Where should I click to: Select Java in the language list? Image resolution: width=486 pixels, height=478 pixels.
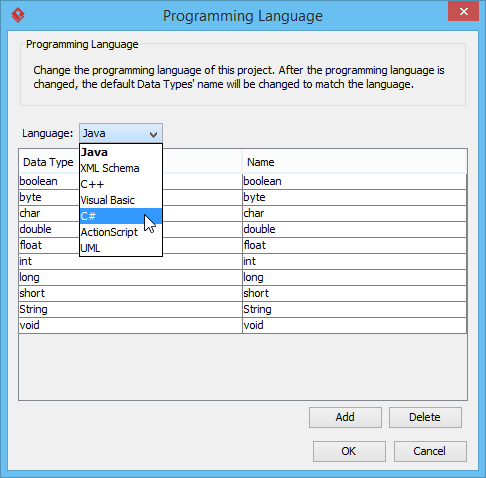click(x=121, y=152)
